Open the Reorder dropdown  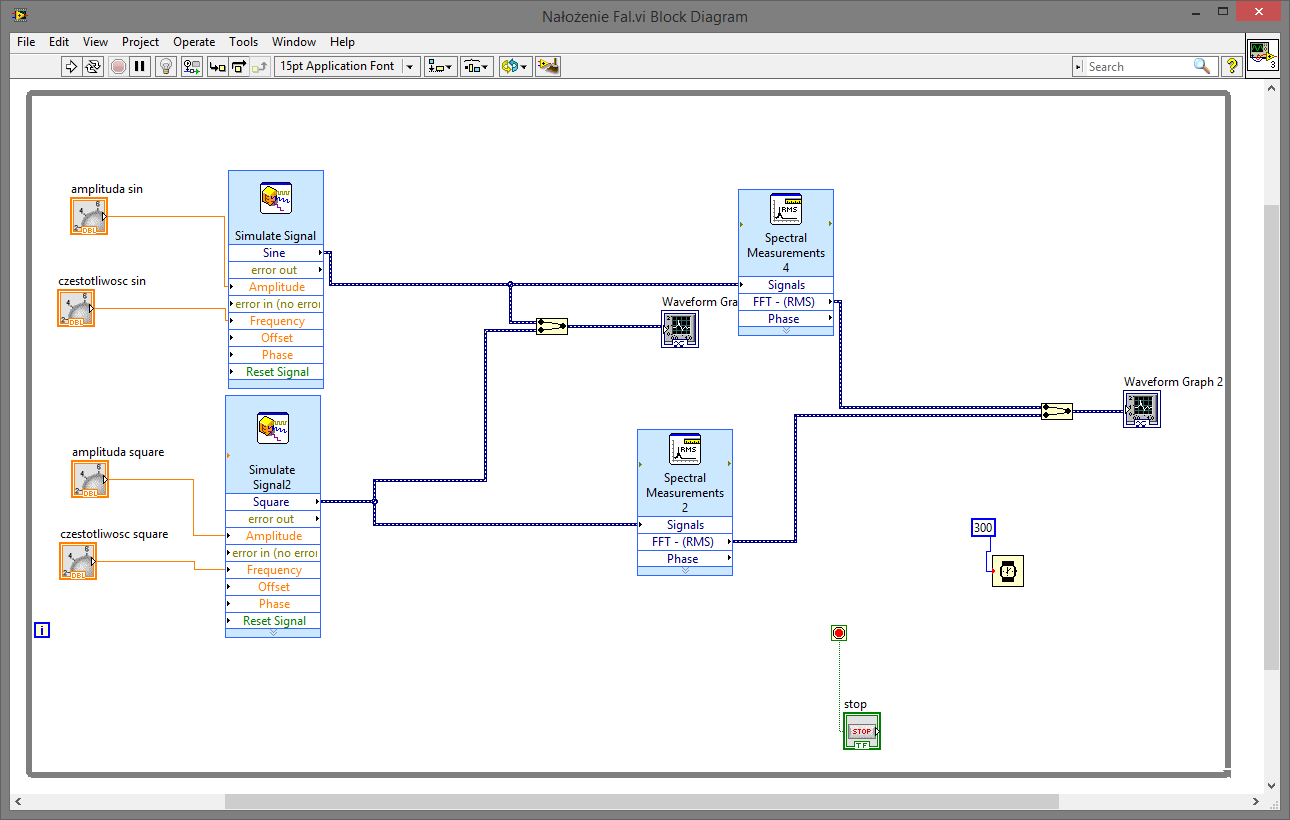(x=514, y=67)
